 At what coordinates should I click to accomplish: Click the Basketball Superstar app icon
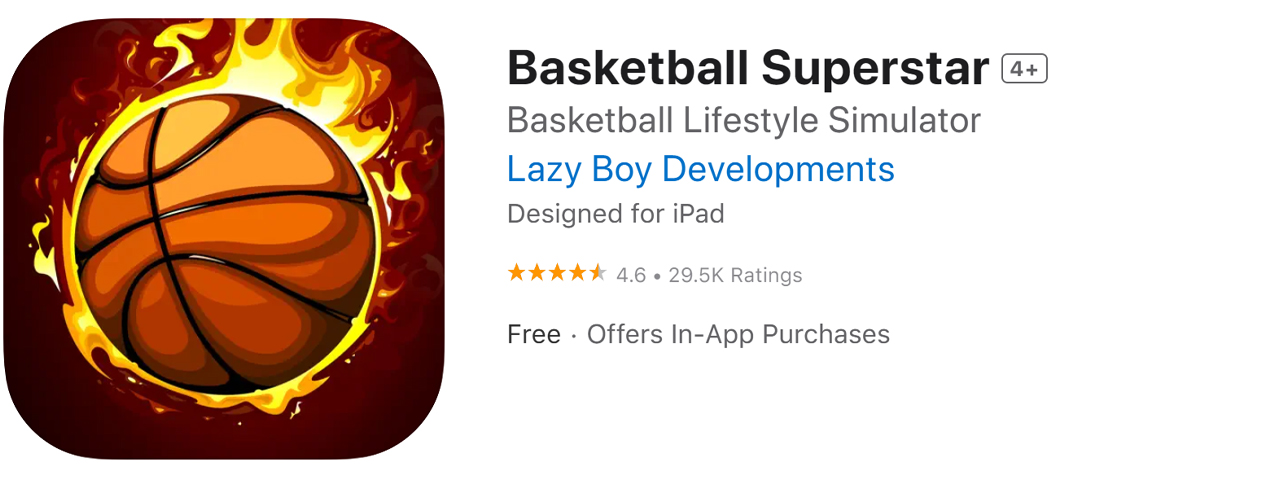[x=224, y=239]
